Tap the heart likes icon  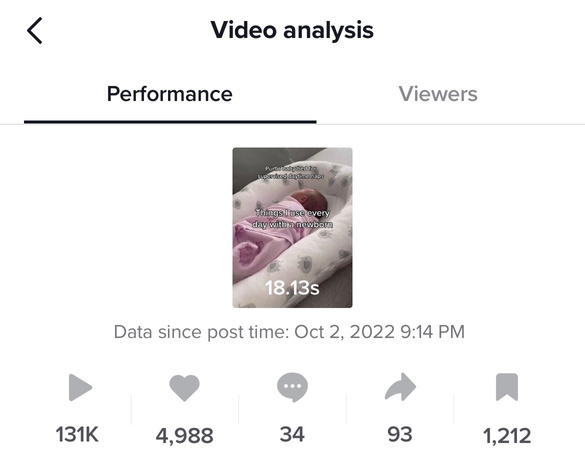pyautogui.click(x=184, y=388)
